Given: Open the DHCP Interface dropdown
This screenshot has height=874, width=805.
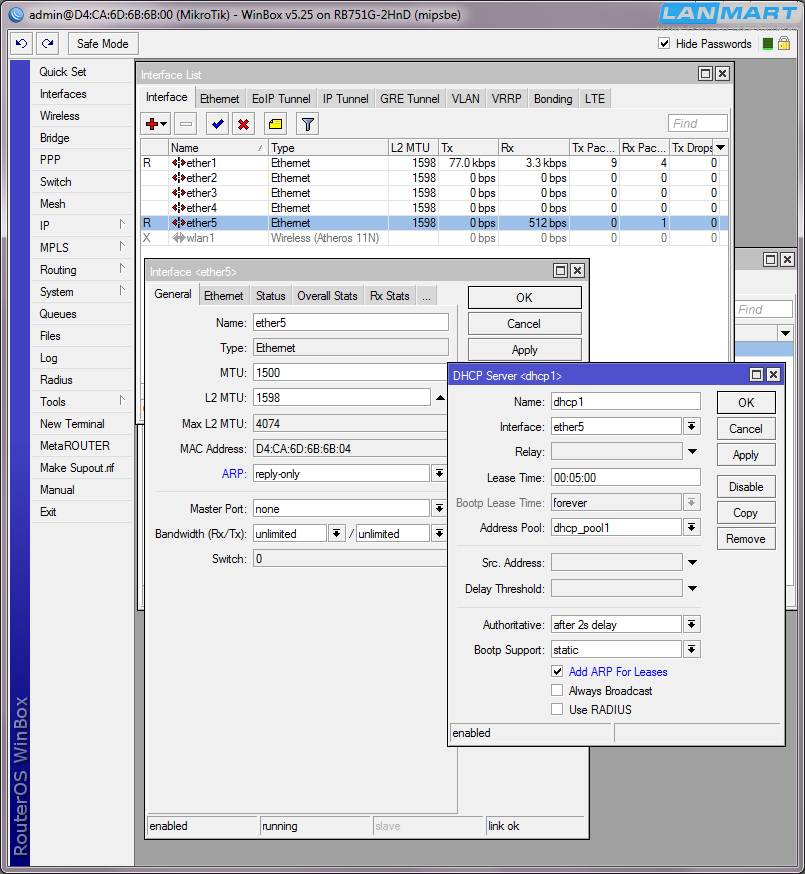Looking at the screenshot, I should click(x=691, y=427).
